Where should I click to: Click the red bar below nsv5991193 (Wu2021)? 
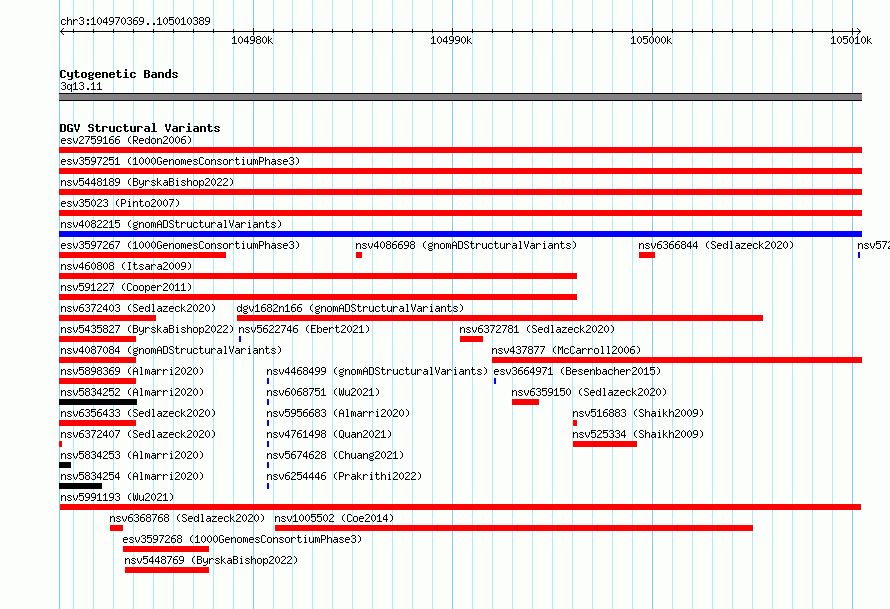[460, 507]
